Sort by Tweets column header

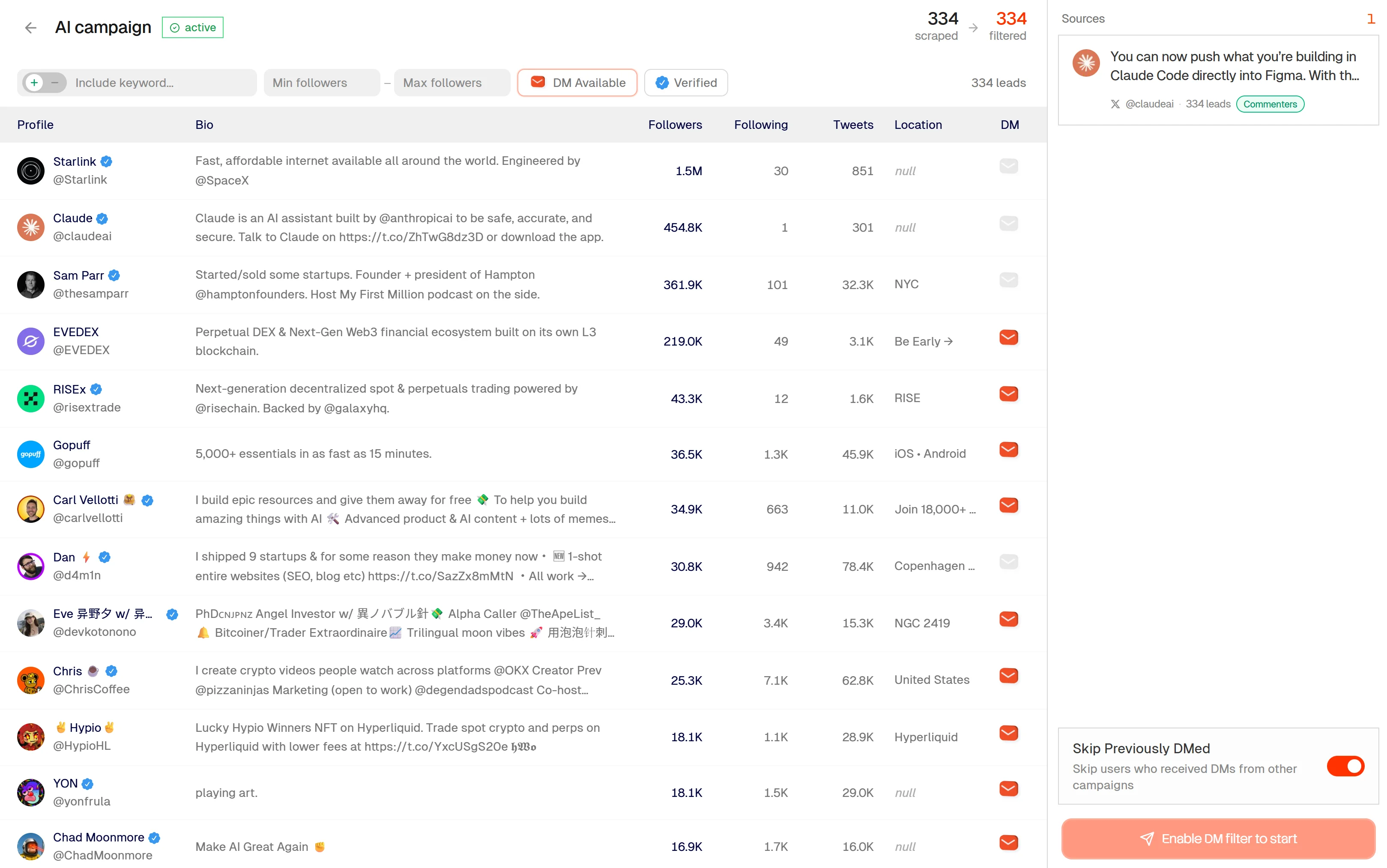(852, 125)
